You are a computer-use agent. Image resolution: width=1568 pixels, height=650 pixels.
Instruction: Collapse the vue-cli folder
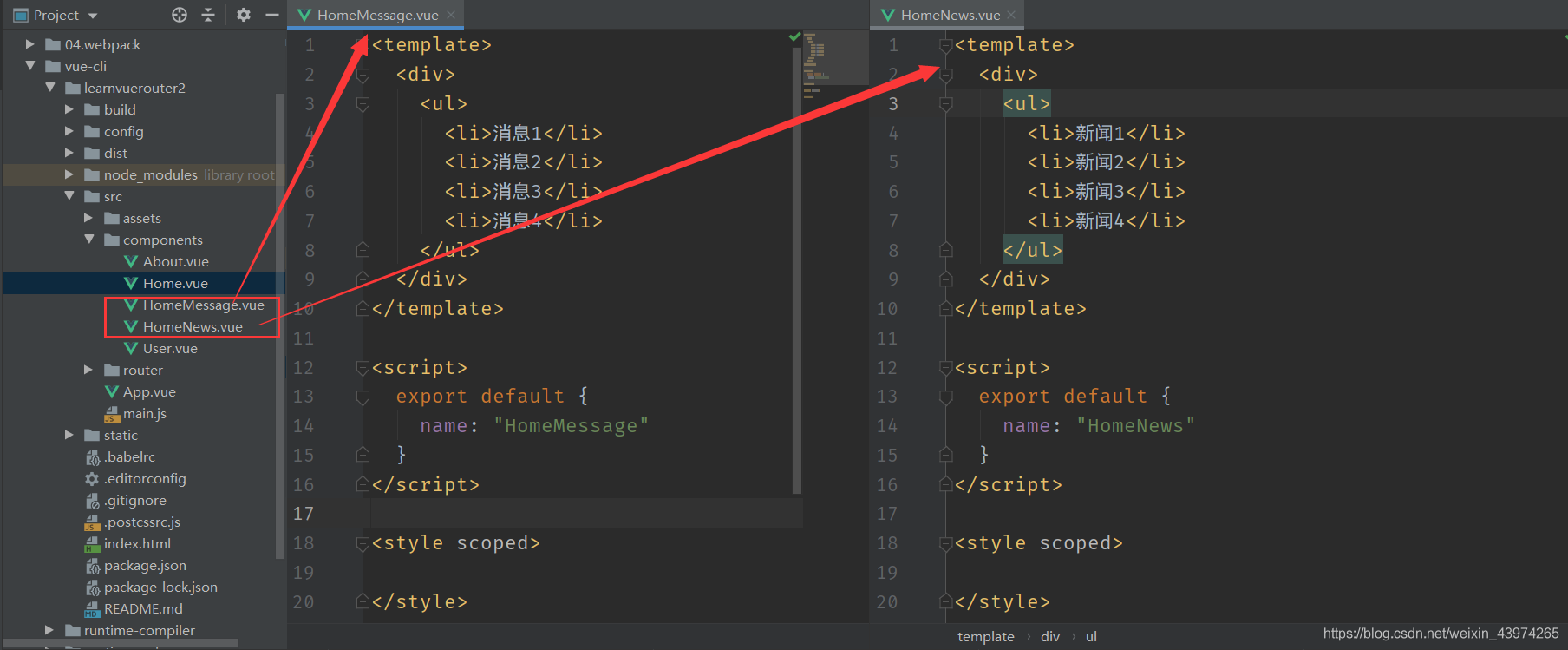(x=30, y=66)
